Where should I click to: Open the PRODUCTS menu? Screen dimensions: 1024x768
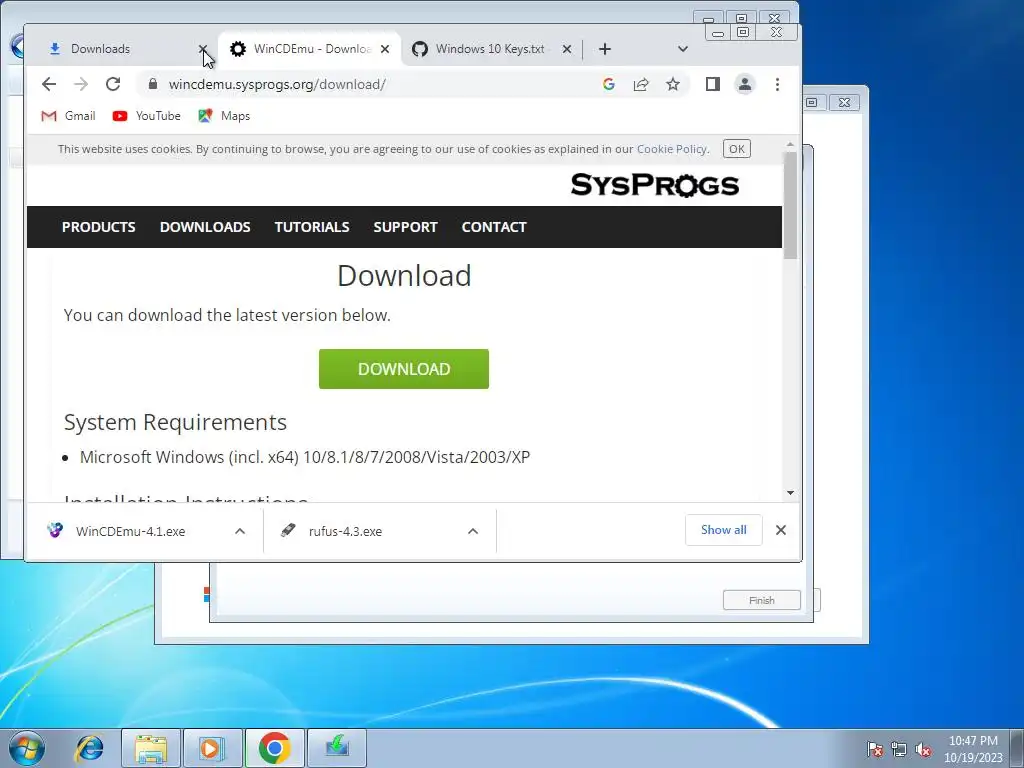[99, 227]
